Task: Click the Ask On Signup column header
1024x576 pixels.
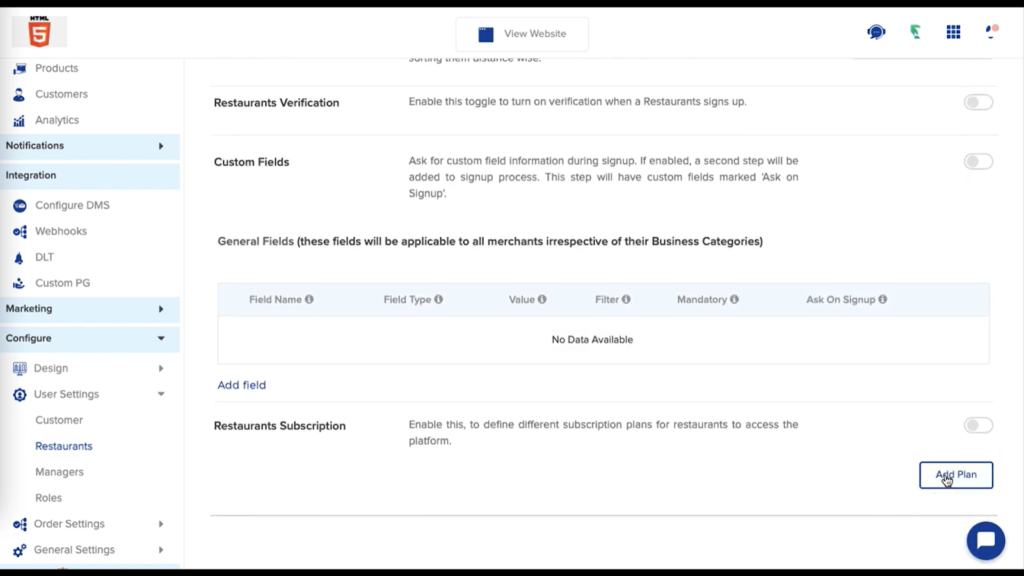Action: pos(840,299)
